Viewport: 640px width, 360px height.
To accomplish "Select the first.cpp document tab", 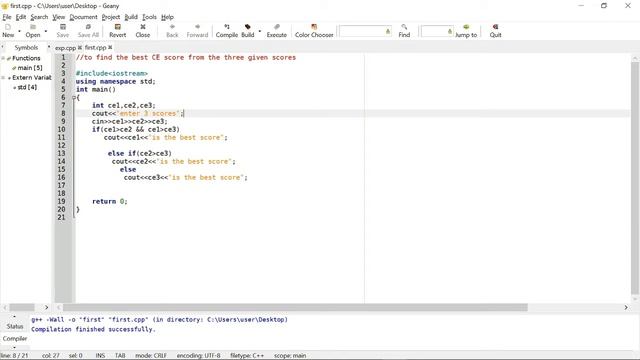I will click(x=96, y=48).
